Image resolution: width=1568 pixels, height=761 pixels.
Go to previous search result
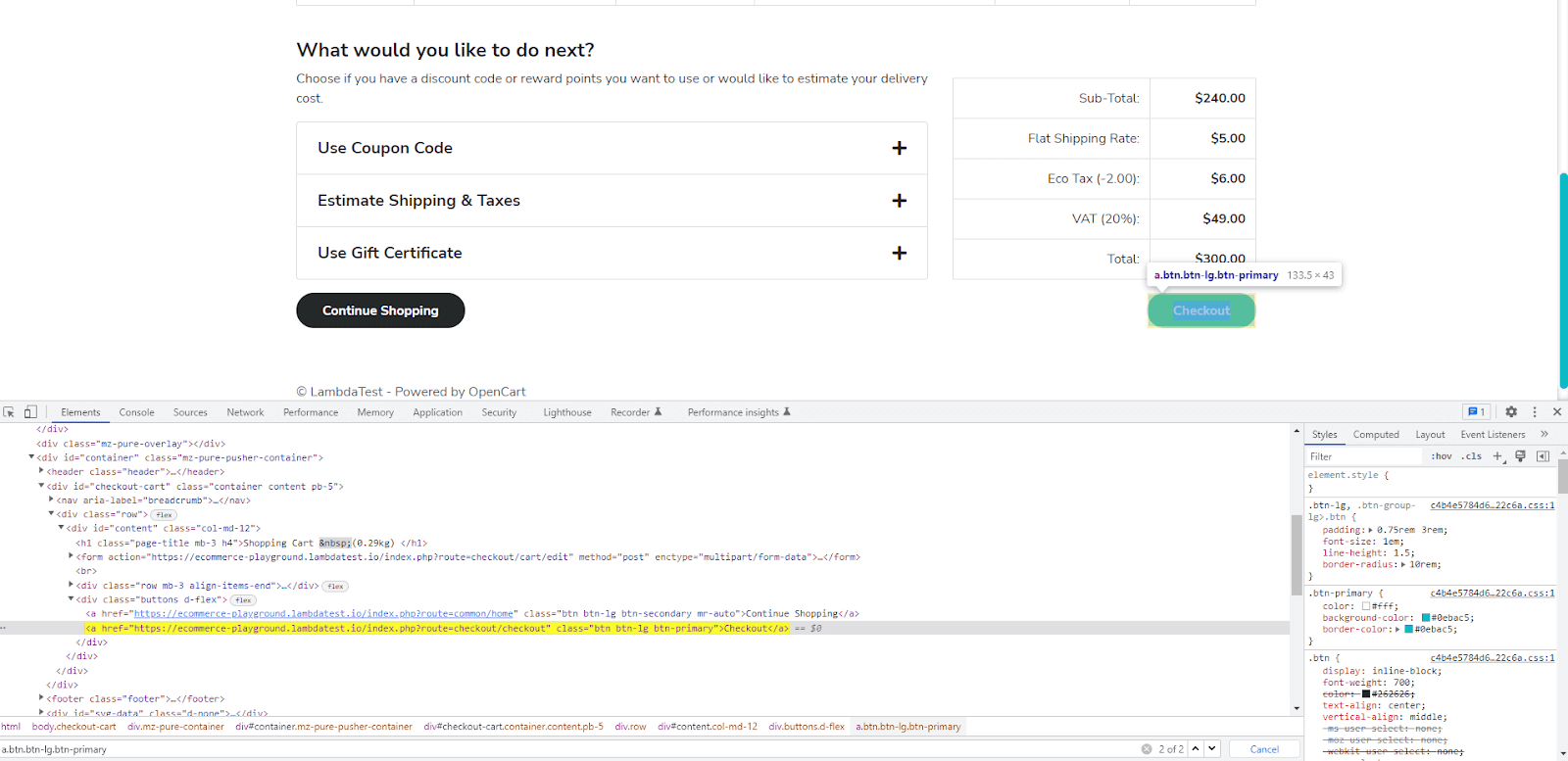(1196, 749)
